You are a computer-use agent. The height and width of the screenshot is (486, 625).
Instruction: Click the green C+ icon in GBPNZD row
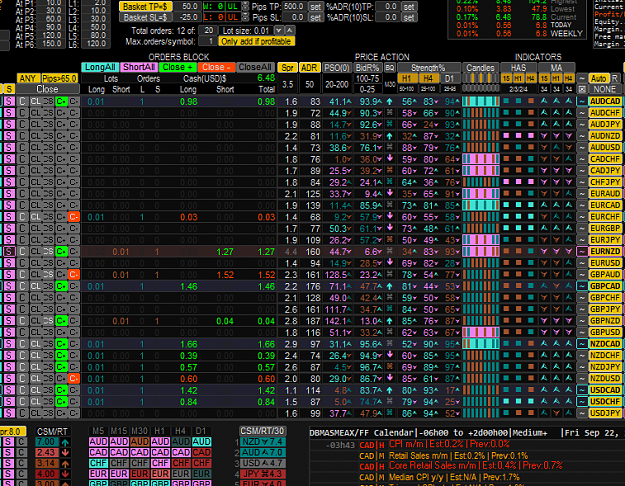(61, 321)
